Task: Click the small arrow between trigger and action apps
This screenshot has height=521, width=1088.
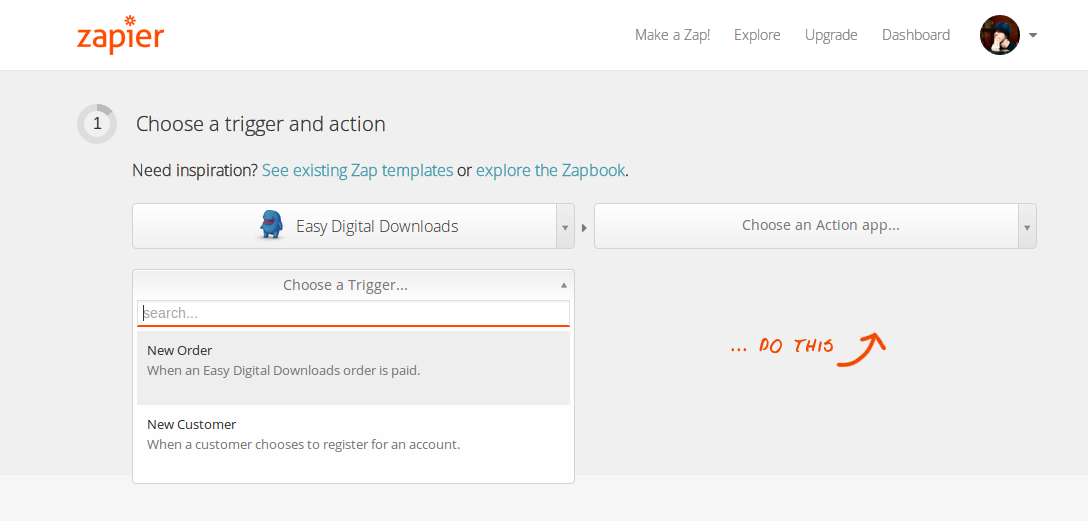Action: tap(584, 227)
